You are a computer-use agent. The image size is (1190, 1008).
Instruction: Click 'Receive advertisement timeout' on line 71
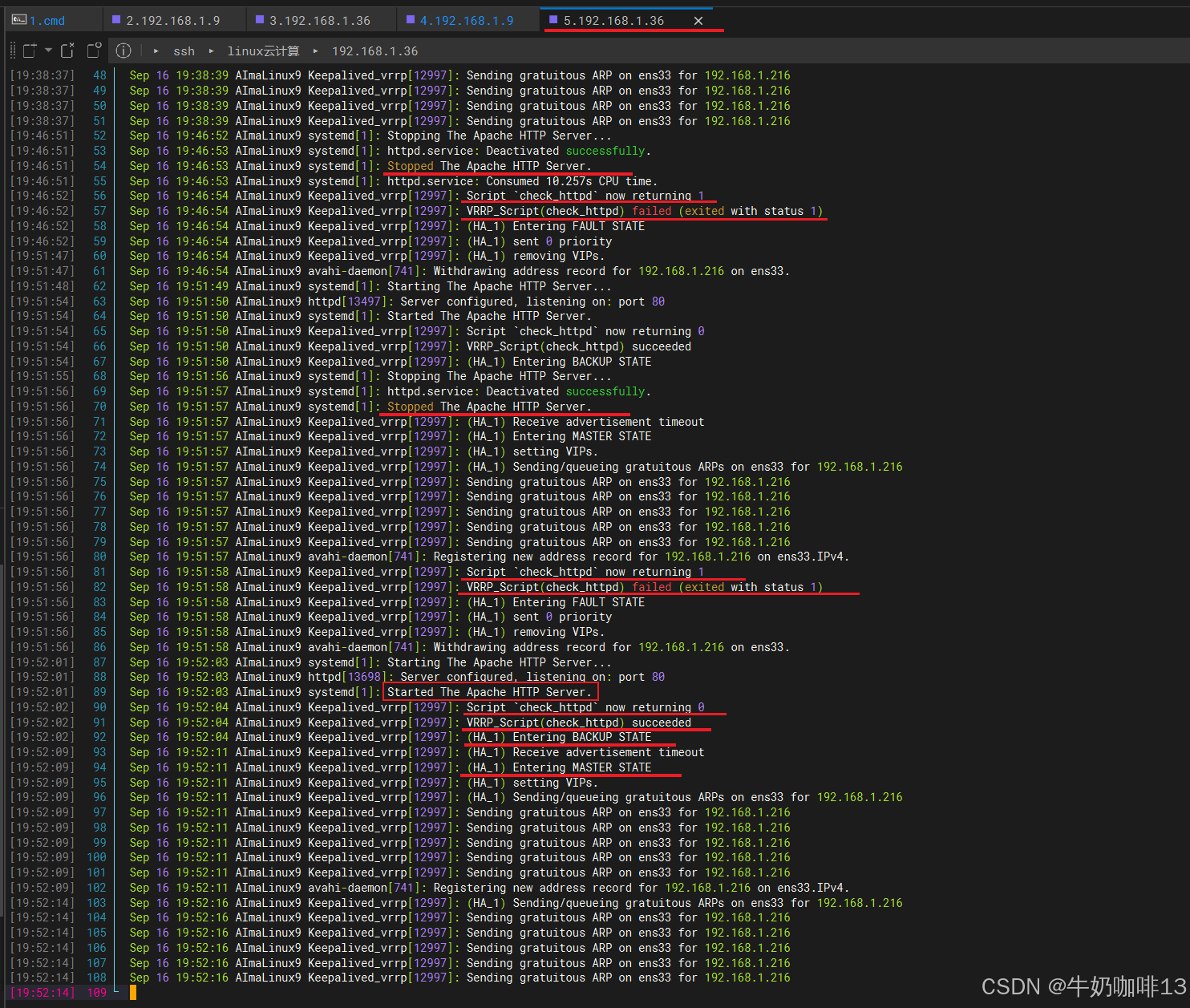click(609, 422)
